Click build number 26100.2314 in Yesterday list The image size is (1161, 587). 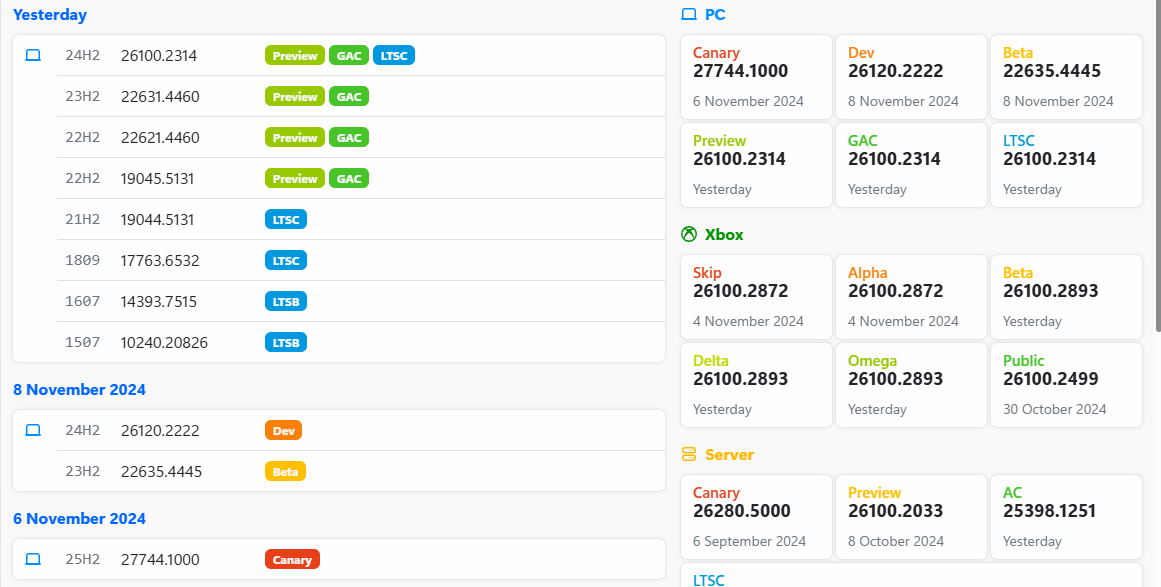(x=159, y=56)
